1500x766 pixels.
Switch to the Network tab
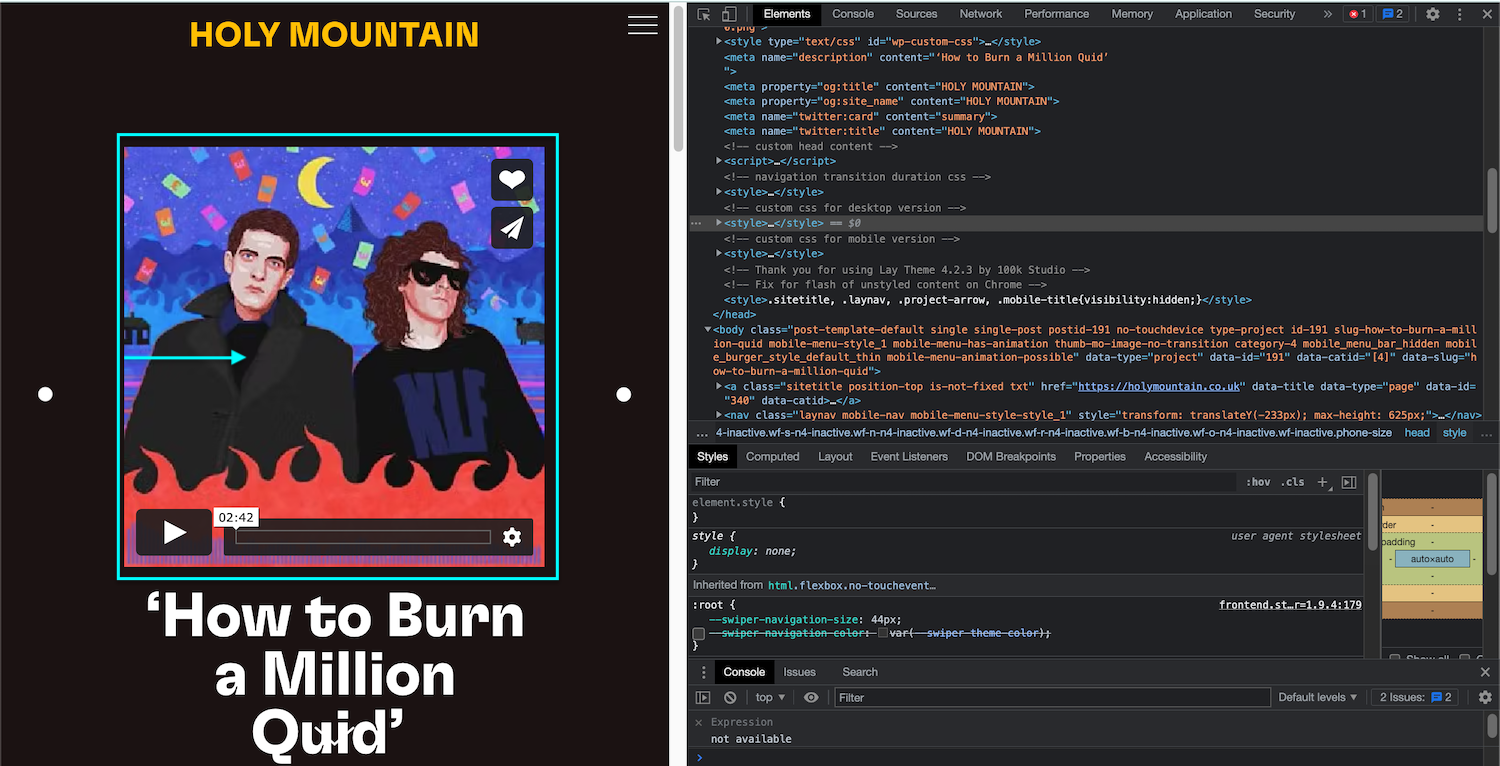[x=980, y=14]
